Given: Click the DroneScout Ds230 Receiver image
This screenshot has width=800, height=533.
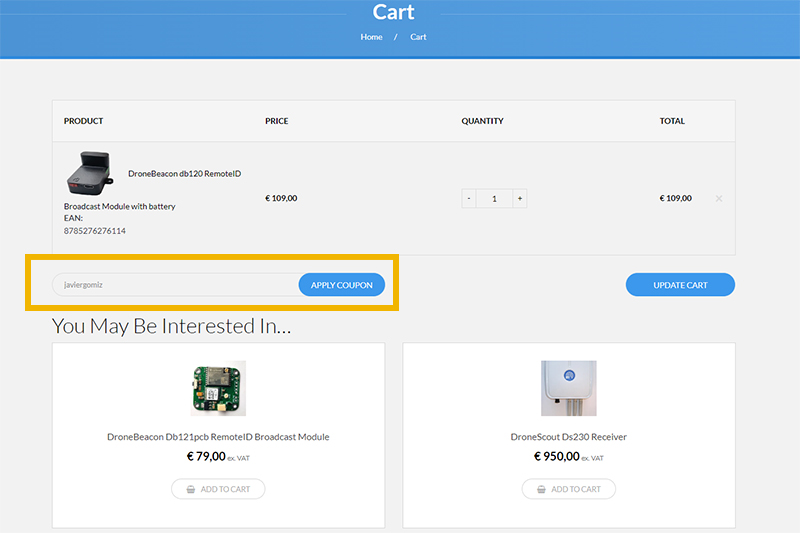Looking at the screenshot, I should tap(568, 388).
